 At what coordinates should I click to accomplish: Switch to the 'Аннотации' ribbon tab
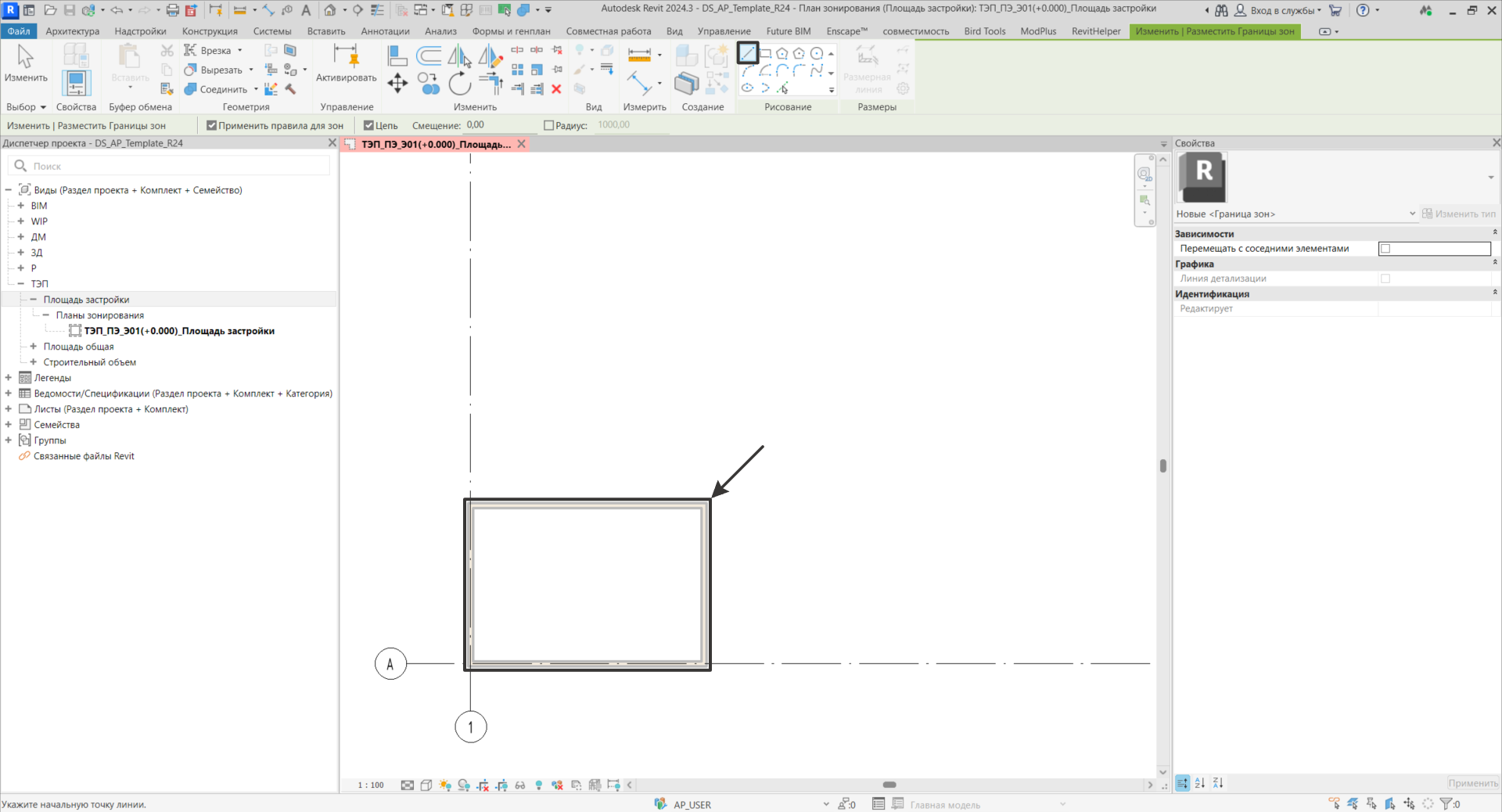coord(385,31)
